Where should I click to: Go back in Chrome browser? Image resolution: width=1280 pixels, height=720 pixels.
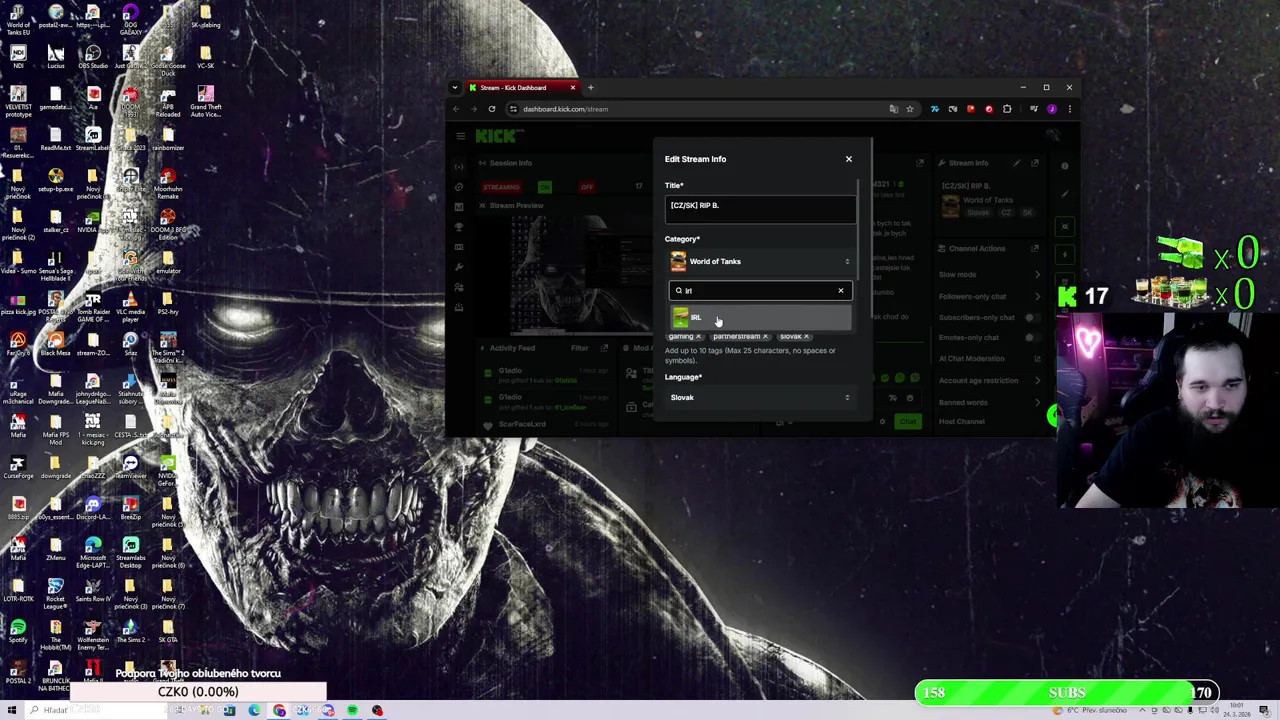(x=456, y=109)
